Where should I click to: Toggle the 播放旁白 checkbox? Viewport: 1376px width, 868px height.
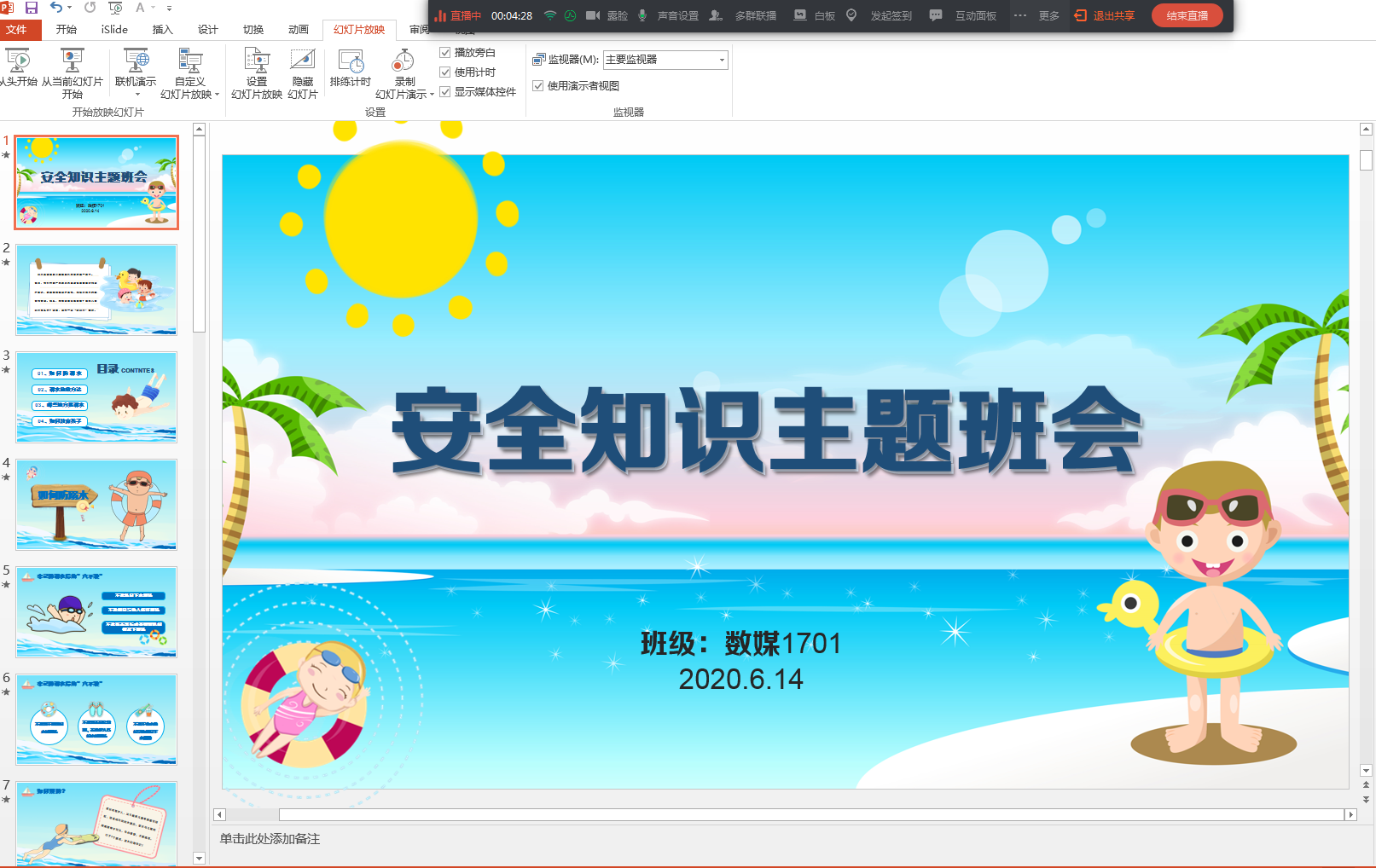445,53
